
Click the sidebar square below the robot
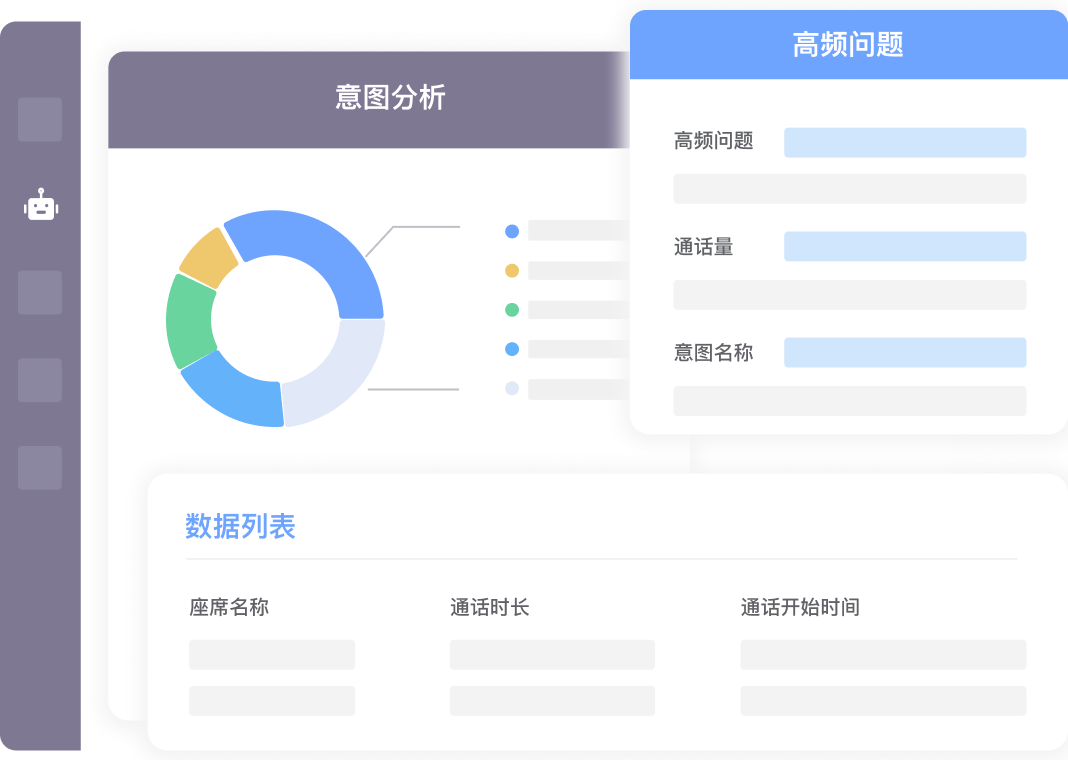40,292
